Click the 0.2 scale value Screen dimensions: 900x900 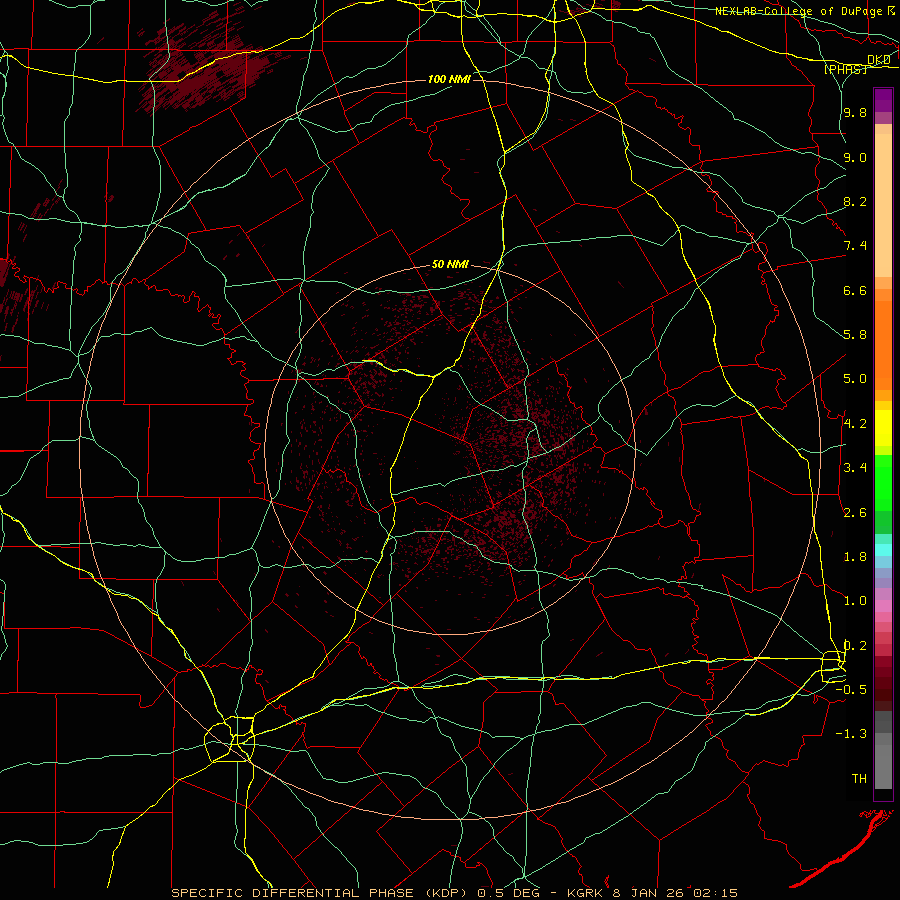[855, 645]
